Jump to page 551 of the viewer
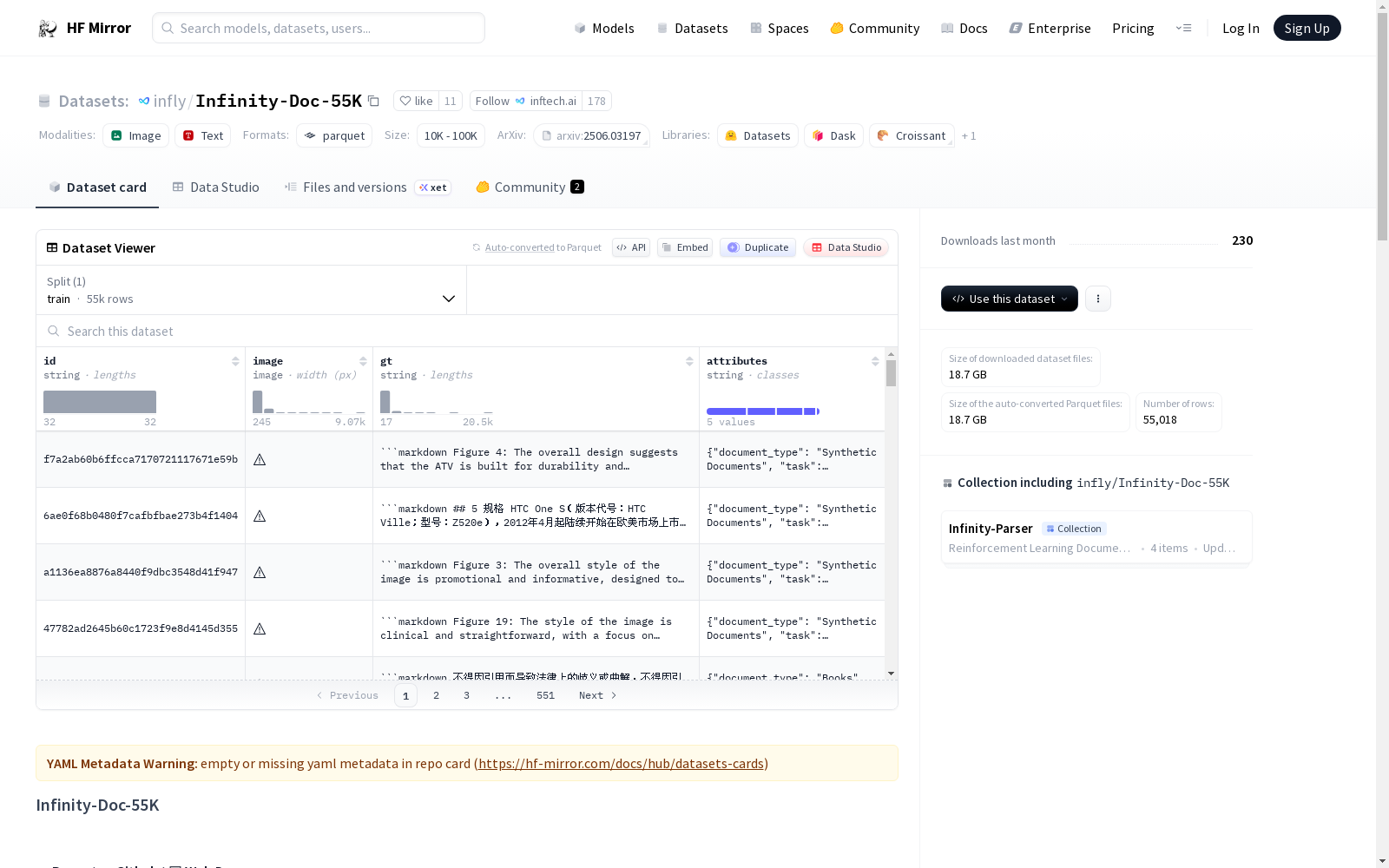The height and width of the screenshot is (868, 1389). coord(545,695)
